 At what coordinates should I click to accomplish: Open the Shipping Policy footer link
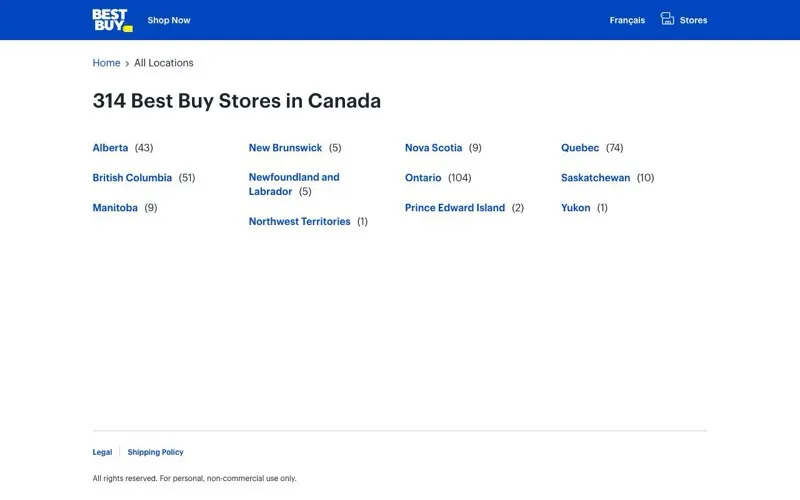tap(155, 452)
